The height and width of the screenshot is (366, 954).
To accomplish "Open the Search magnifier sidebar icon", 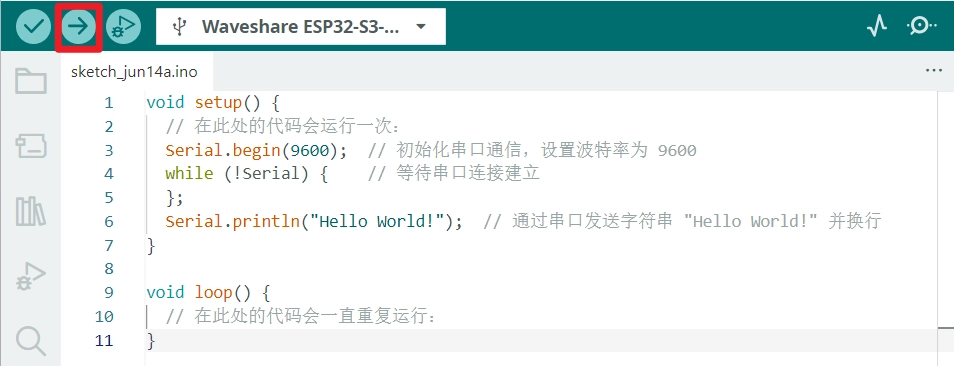I will pos(31,341).
